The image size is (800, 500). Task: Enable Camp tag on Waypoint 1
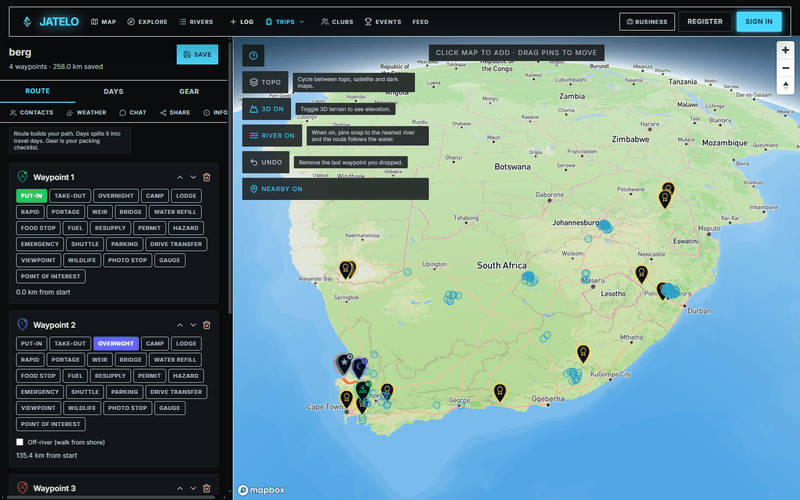pyautogui.click(x=155, y=196)
